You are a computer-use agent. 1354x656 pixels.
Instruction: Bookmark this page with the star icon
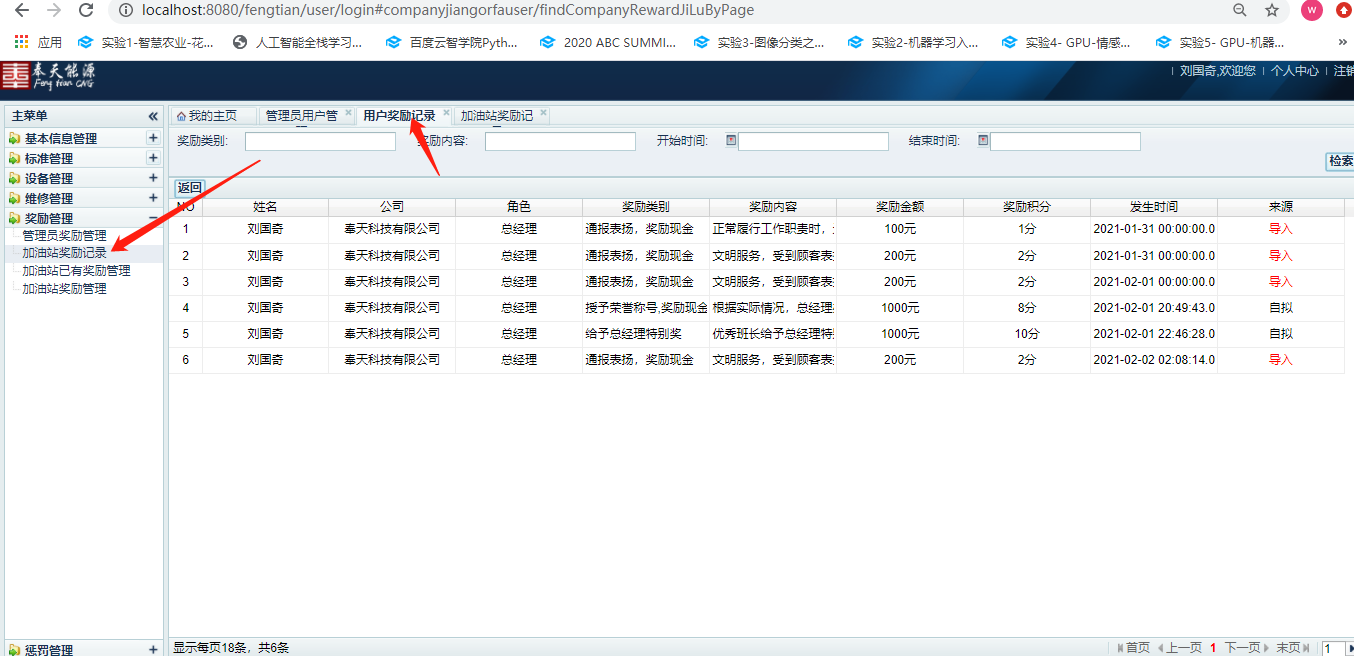1272,10
